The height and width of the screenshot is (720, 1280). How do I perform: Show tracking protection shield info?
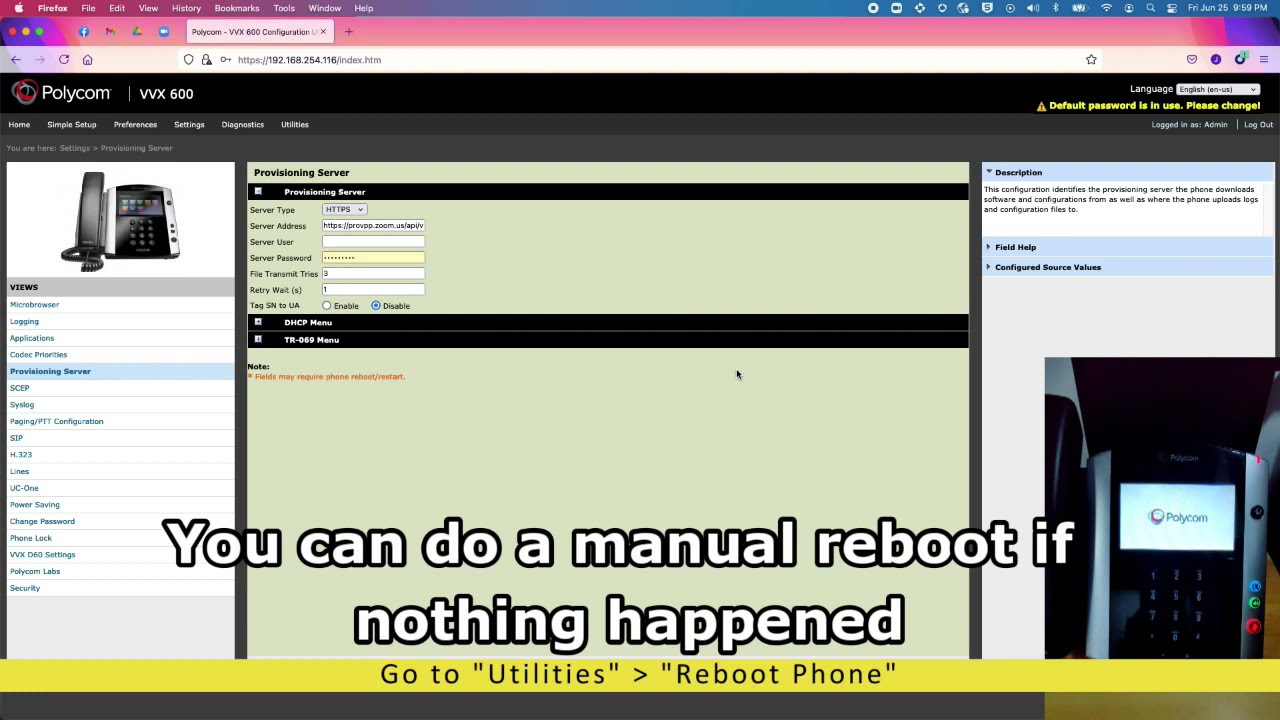coord(188,60)
